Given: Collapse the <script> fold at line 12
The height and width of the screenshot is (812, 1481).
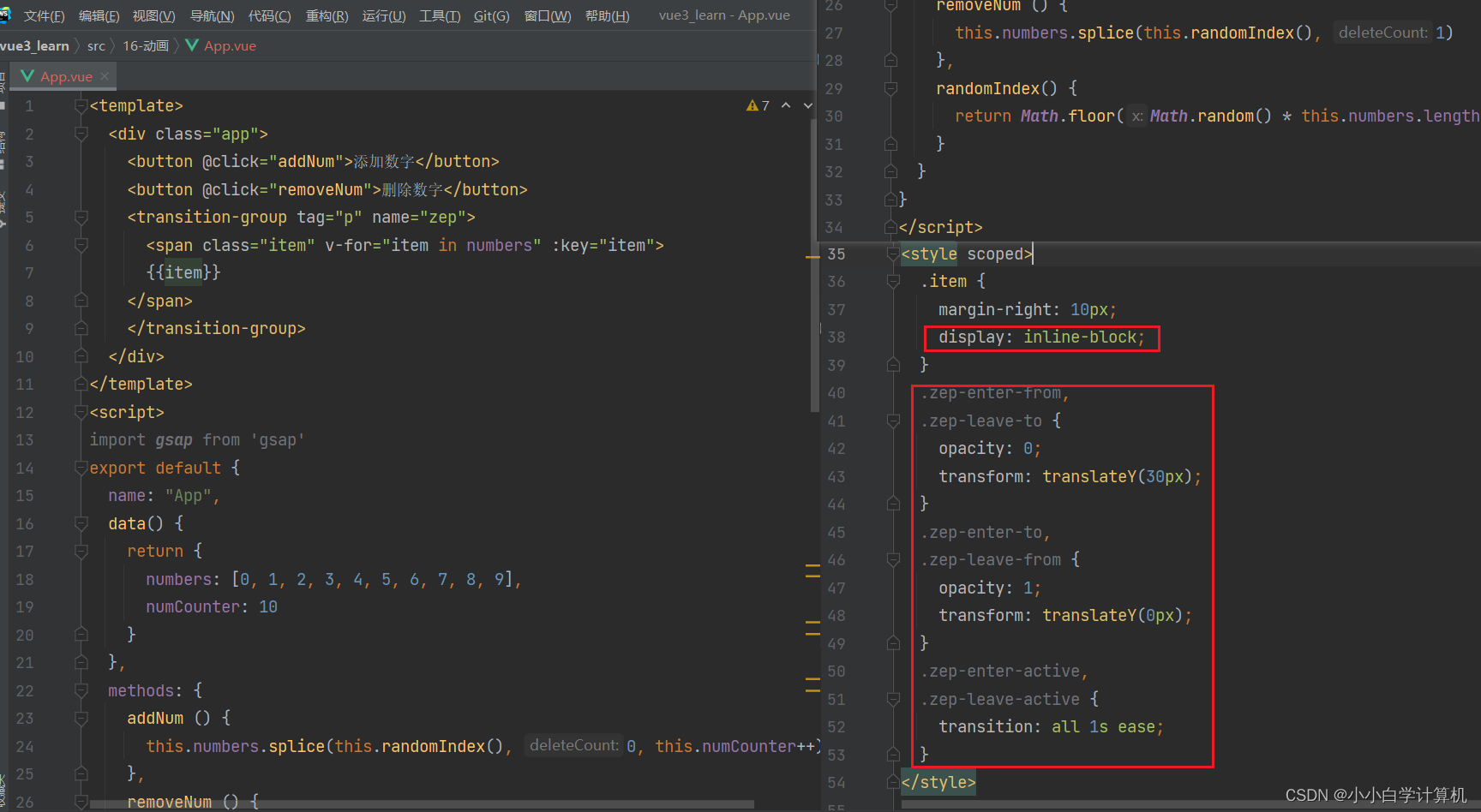Looking at the screenshot, I should point(81,412).
